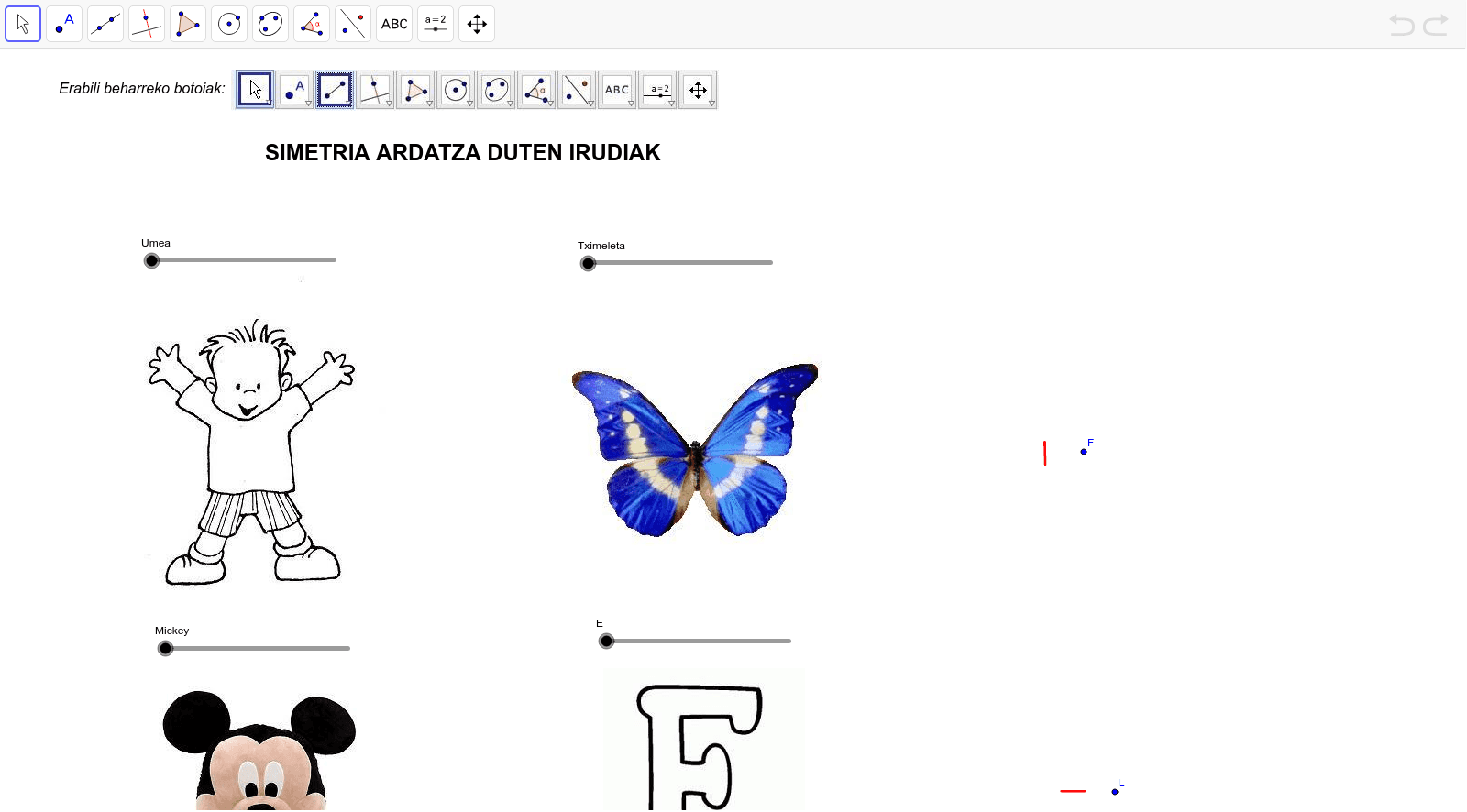Viewport: 1467px width, 812px height.
Task: Click the polygon icon in the 'Erabili beharreko botoiak' image
Action: coord(415,90)
